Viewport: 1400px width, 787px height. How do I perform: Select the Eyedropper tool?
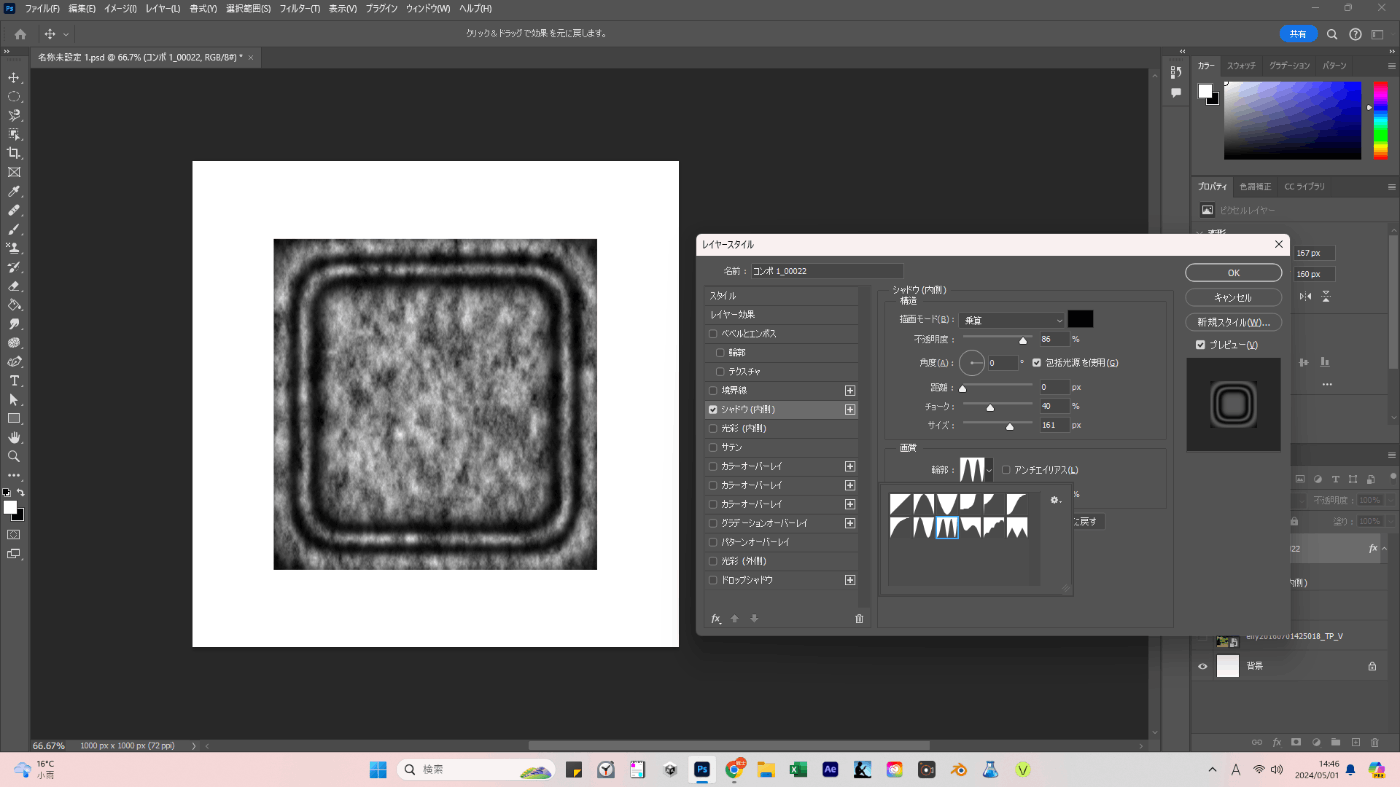[14, 191]
